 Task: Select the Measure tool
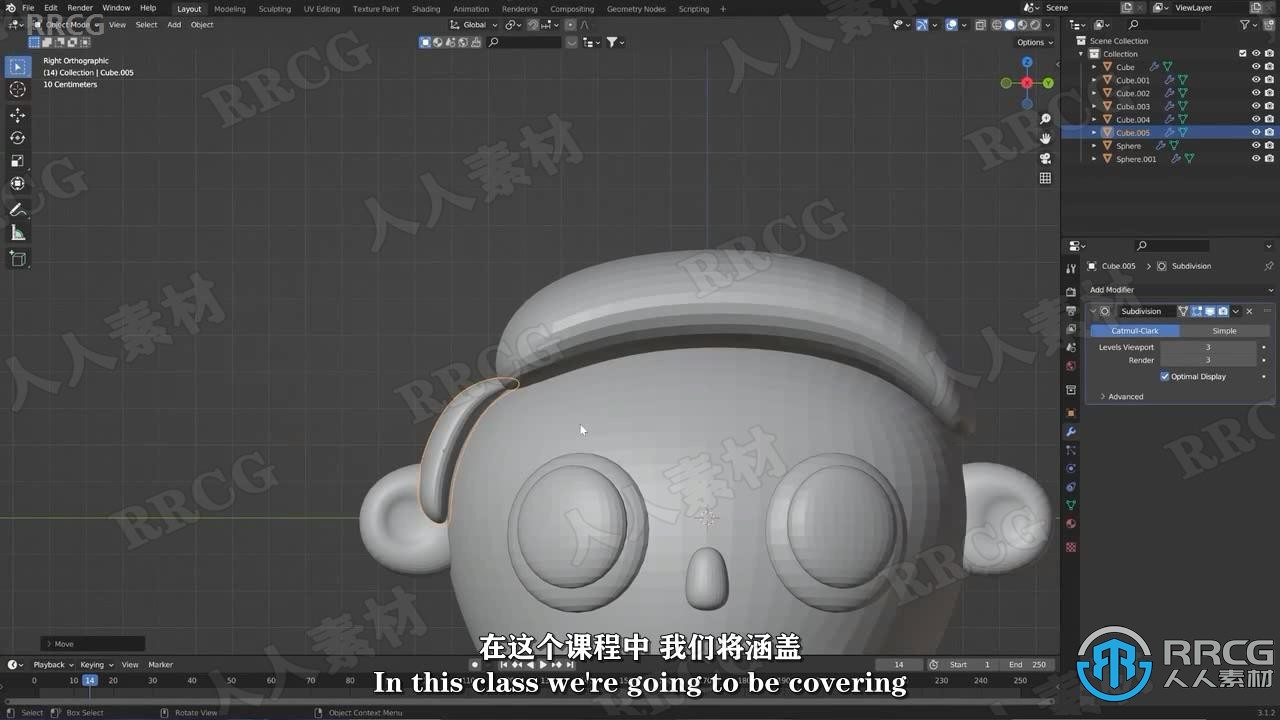tap(18, 233)
